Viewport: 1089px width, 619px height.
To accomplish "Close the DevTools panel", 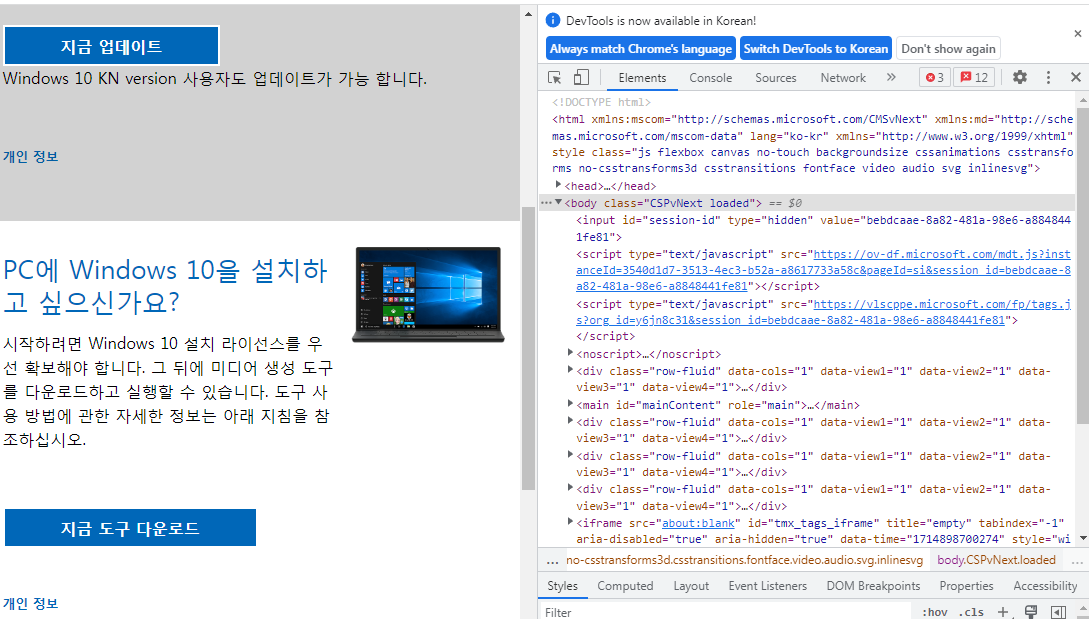I will click(x=1076, y=77).
